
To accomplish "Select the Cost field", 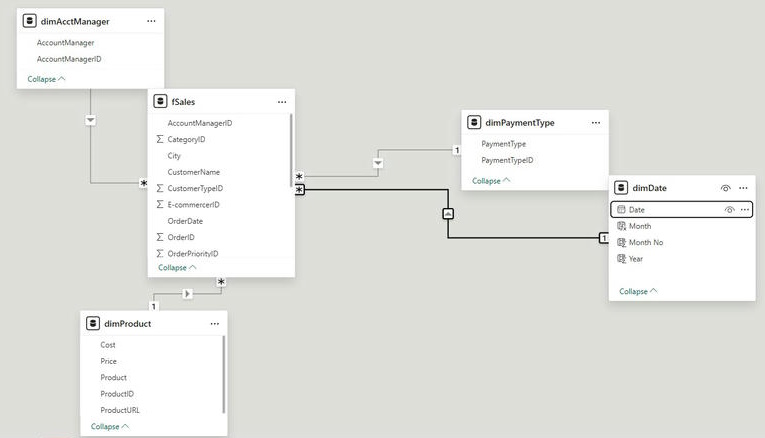I will click(x=108, y=345).
